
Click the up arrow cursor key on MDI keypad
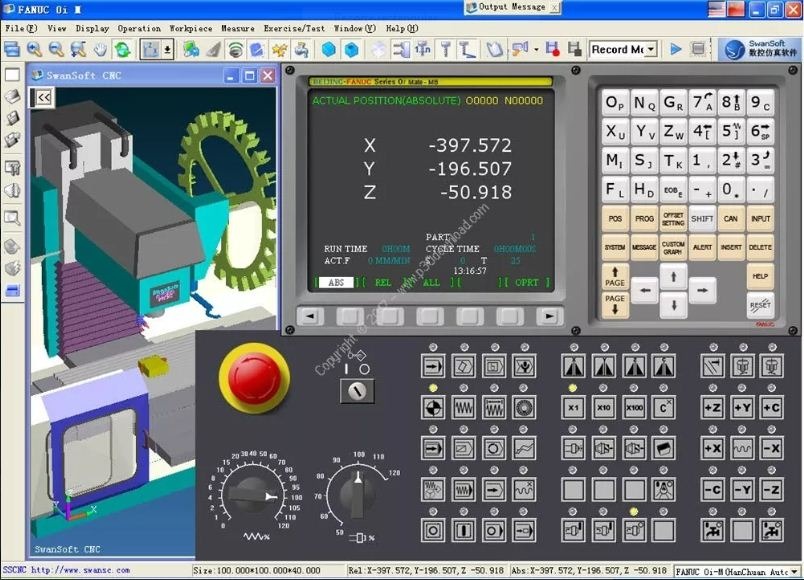673,277
